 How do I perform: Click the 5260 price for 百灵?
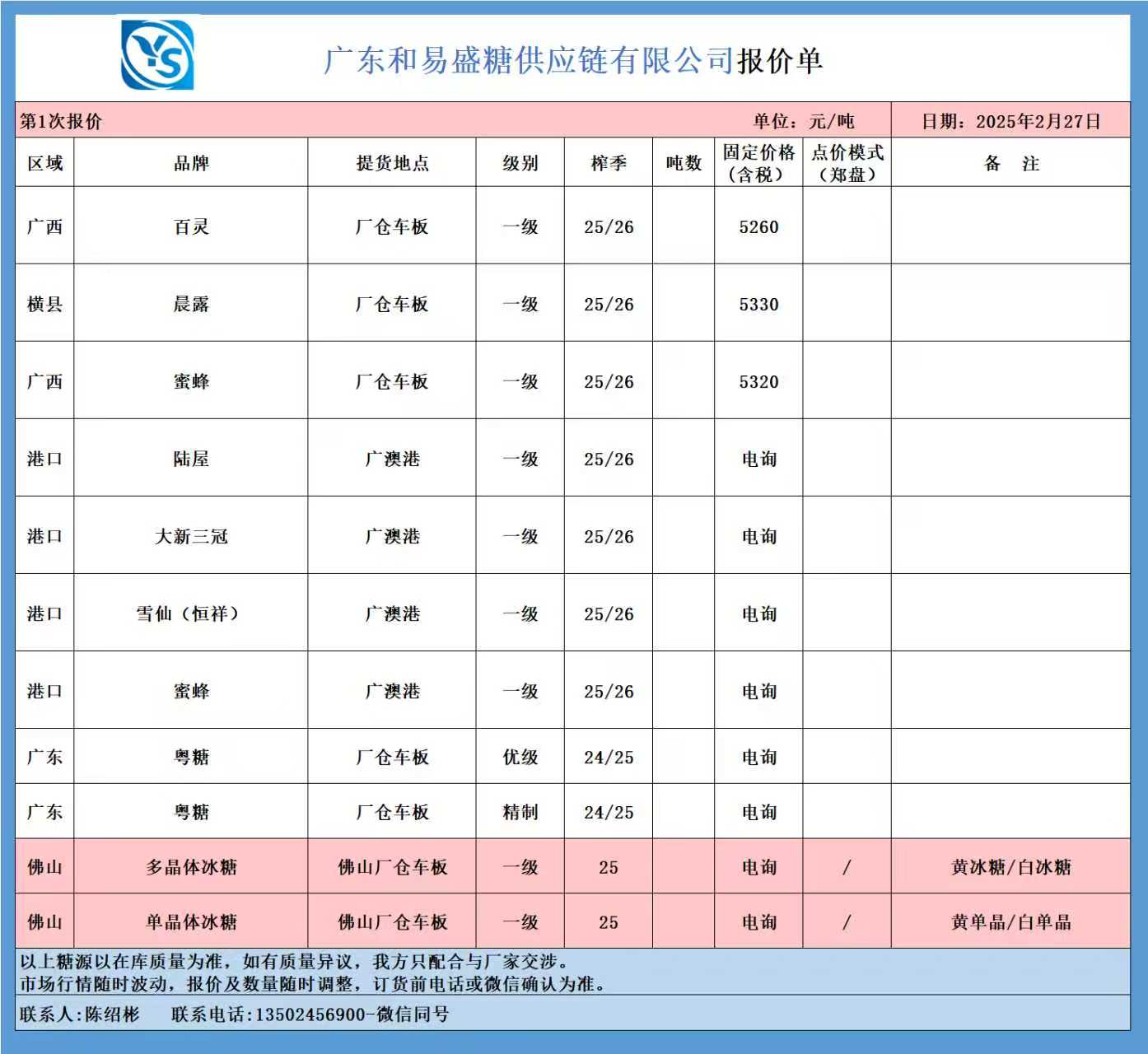point(758,227)
